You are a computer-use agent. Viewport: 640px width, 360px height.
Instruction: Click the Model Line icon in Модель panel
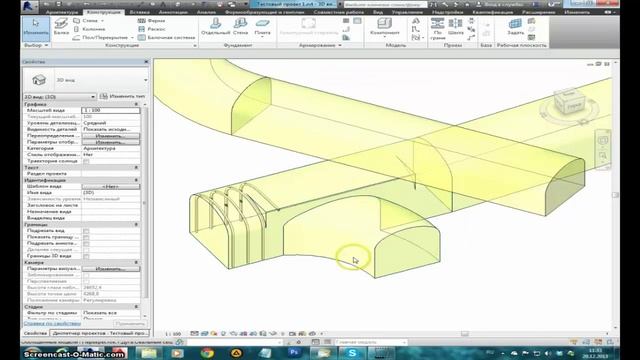point(416,29)
